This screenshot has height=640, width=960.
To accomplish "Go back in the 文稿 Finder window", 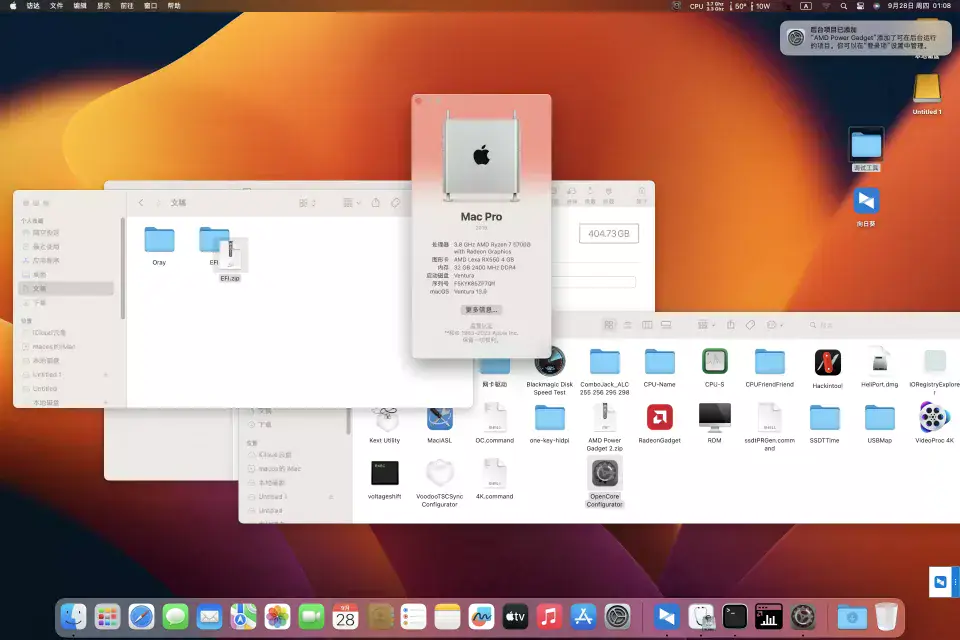I will [141, 203].
